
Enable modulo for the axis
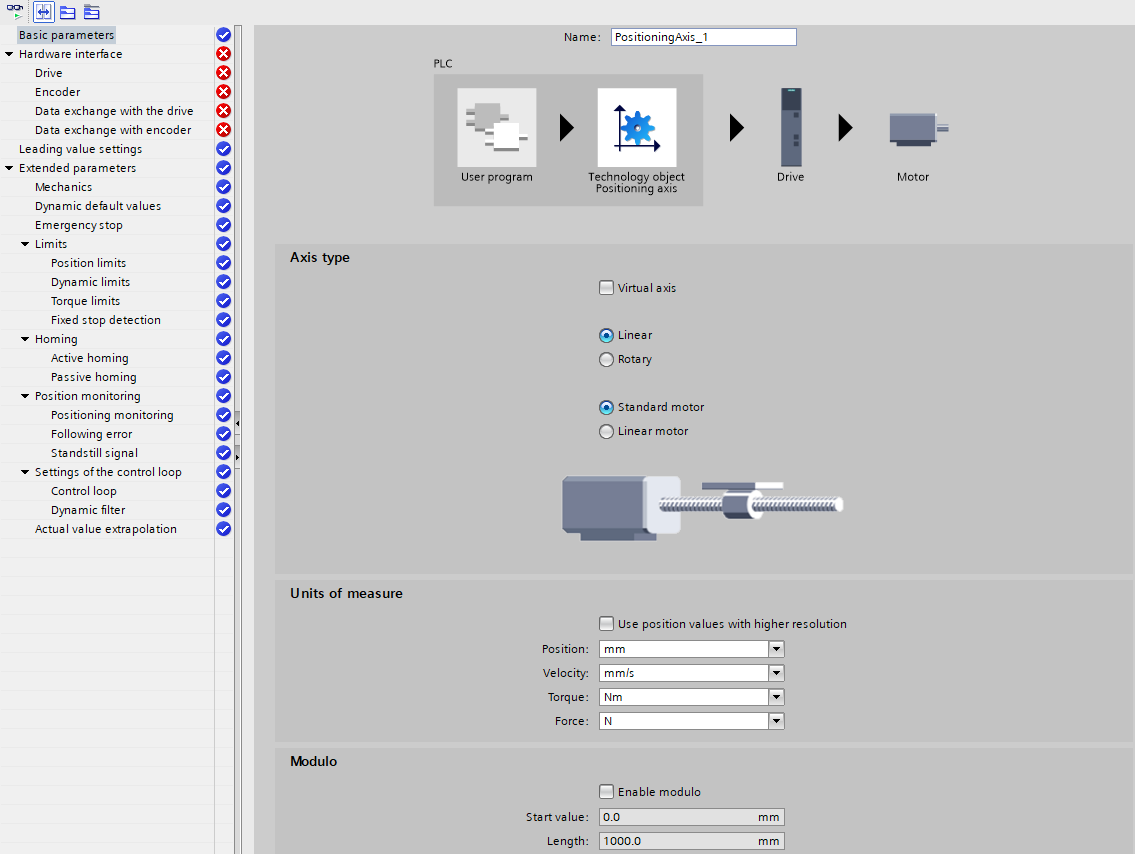click(606, 791)
